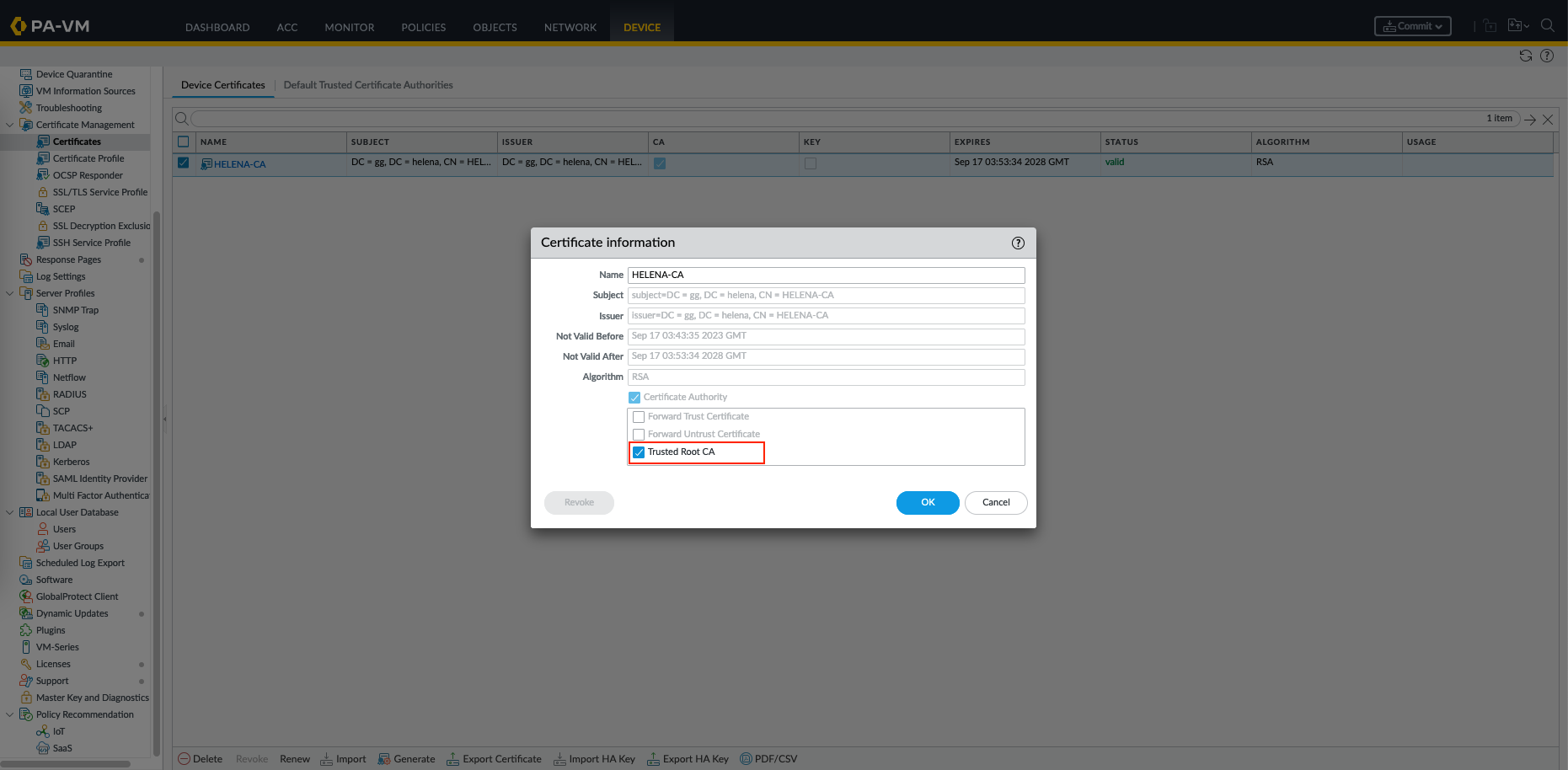This screenshot has height=770, width=1568.
Task: Uncheck the Trusted Root CA checkbox
Action: (x=639, y=452)
